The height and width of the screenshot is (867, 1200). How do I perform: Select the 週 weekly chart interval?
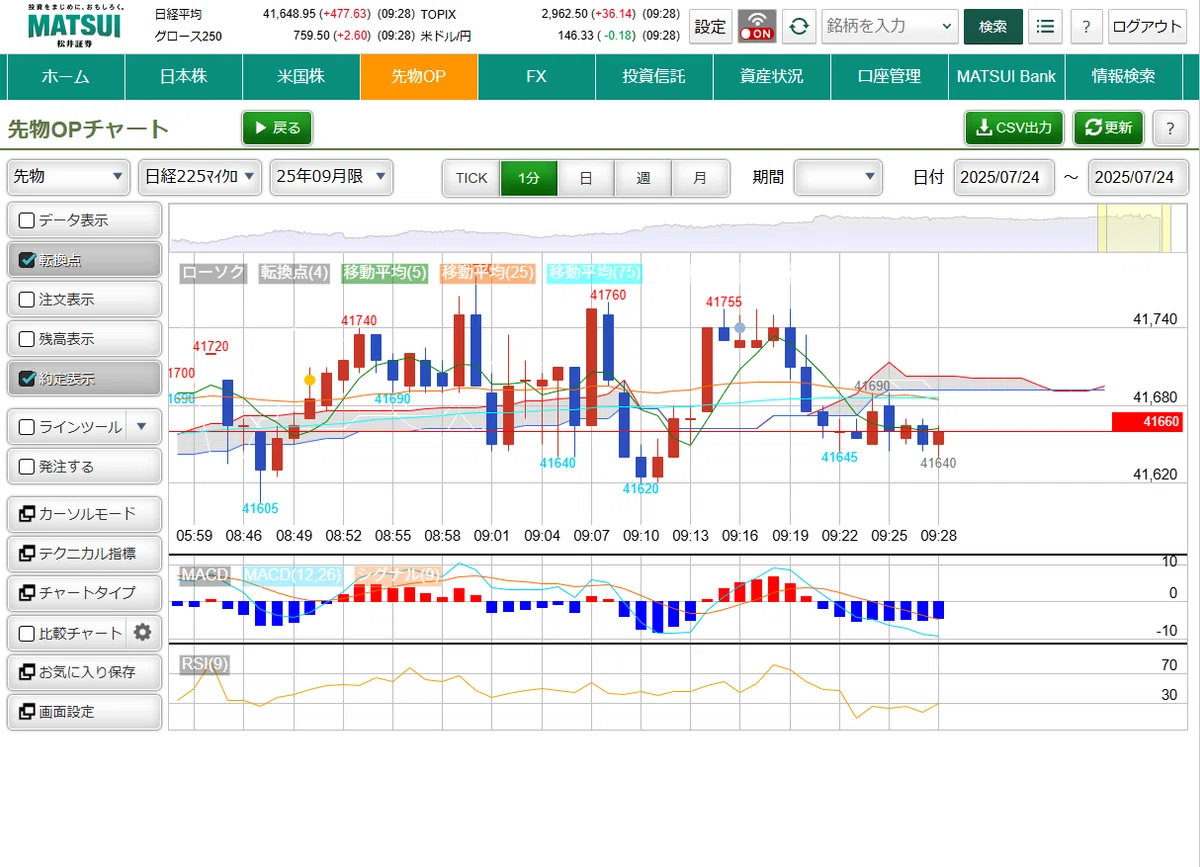[x=643, y=178]
